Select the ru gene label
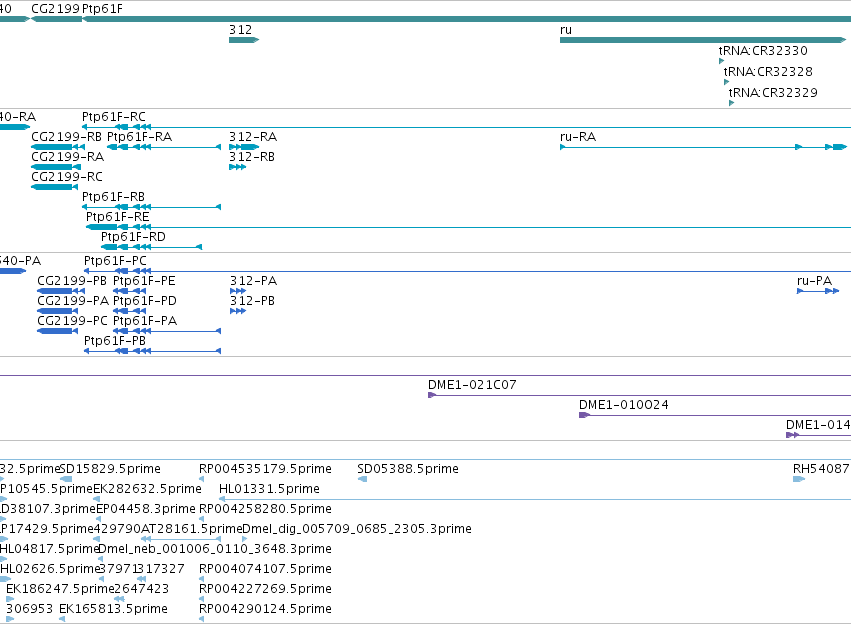 [x=566, y=30]
